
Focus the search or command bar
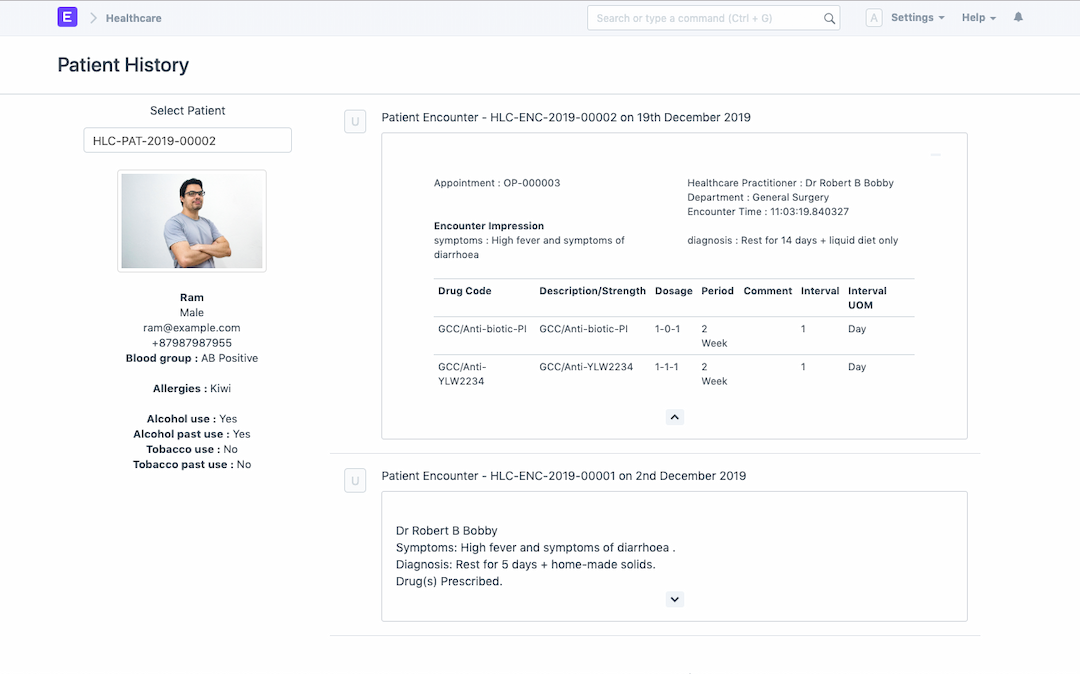click(x=705, y=18)
